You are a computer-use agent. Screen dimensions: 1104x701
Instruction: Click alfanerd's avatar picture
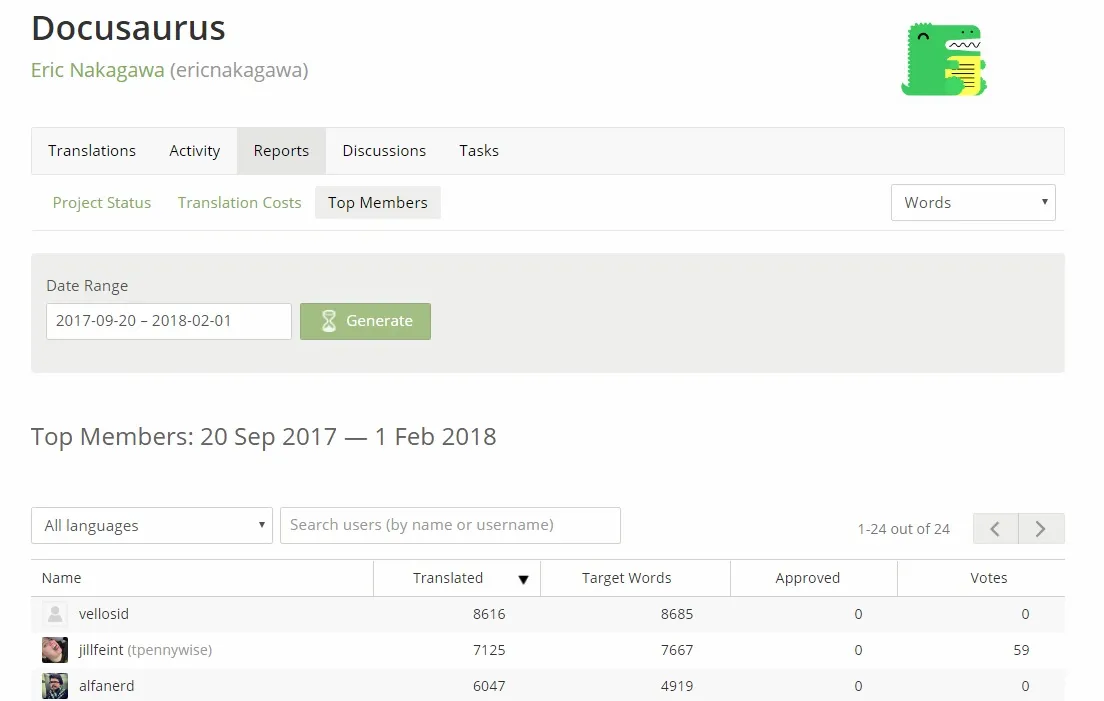pyautogui.click(x=55, y=686)
